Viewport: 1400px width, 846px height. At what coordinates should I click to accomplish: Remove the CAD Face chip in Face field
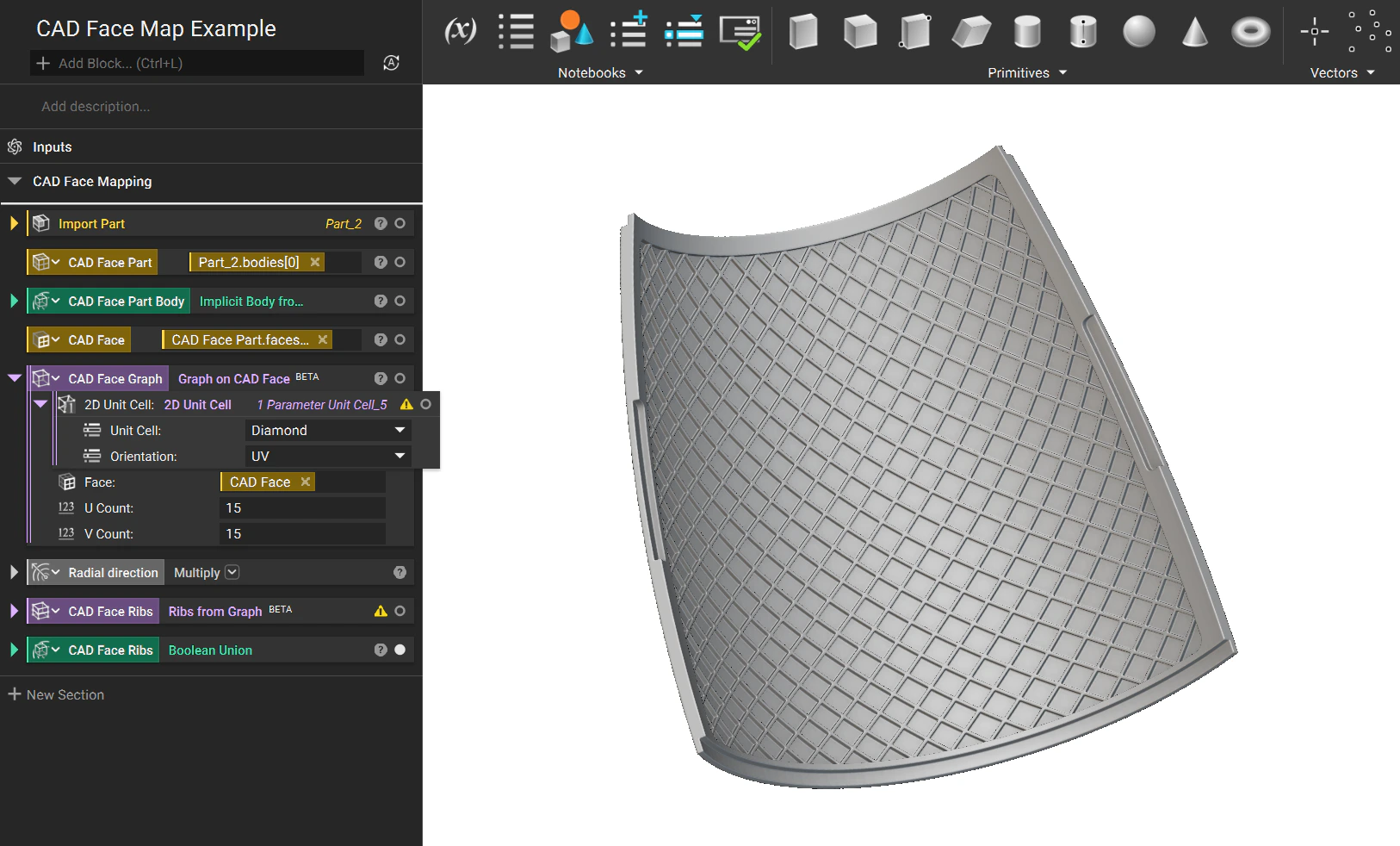[306, 482]
